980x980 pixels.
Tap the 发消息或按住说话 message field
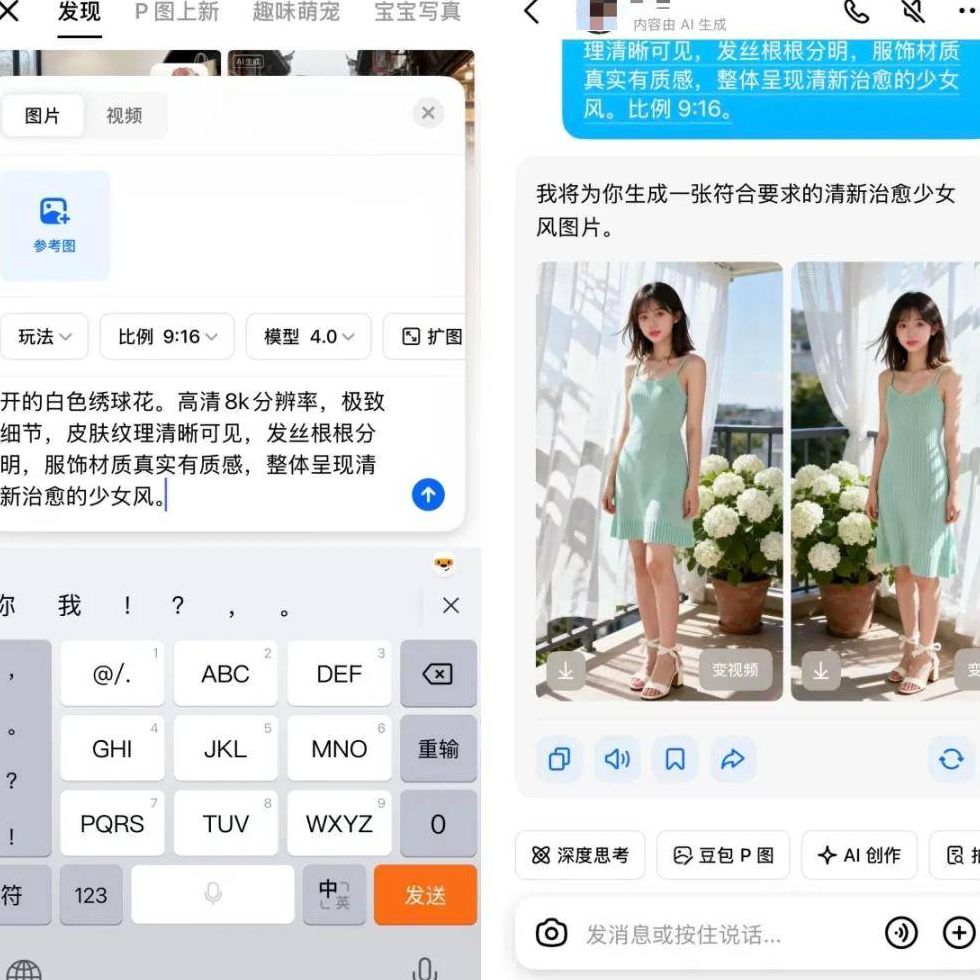tap(700, 934)
